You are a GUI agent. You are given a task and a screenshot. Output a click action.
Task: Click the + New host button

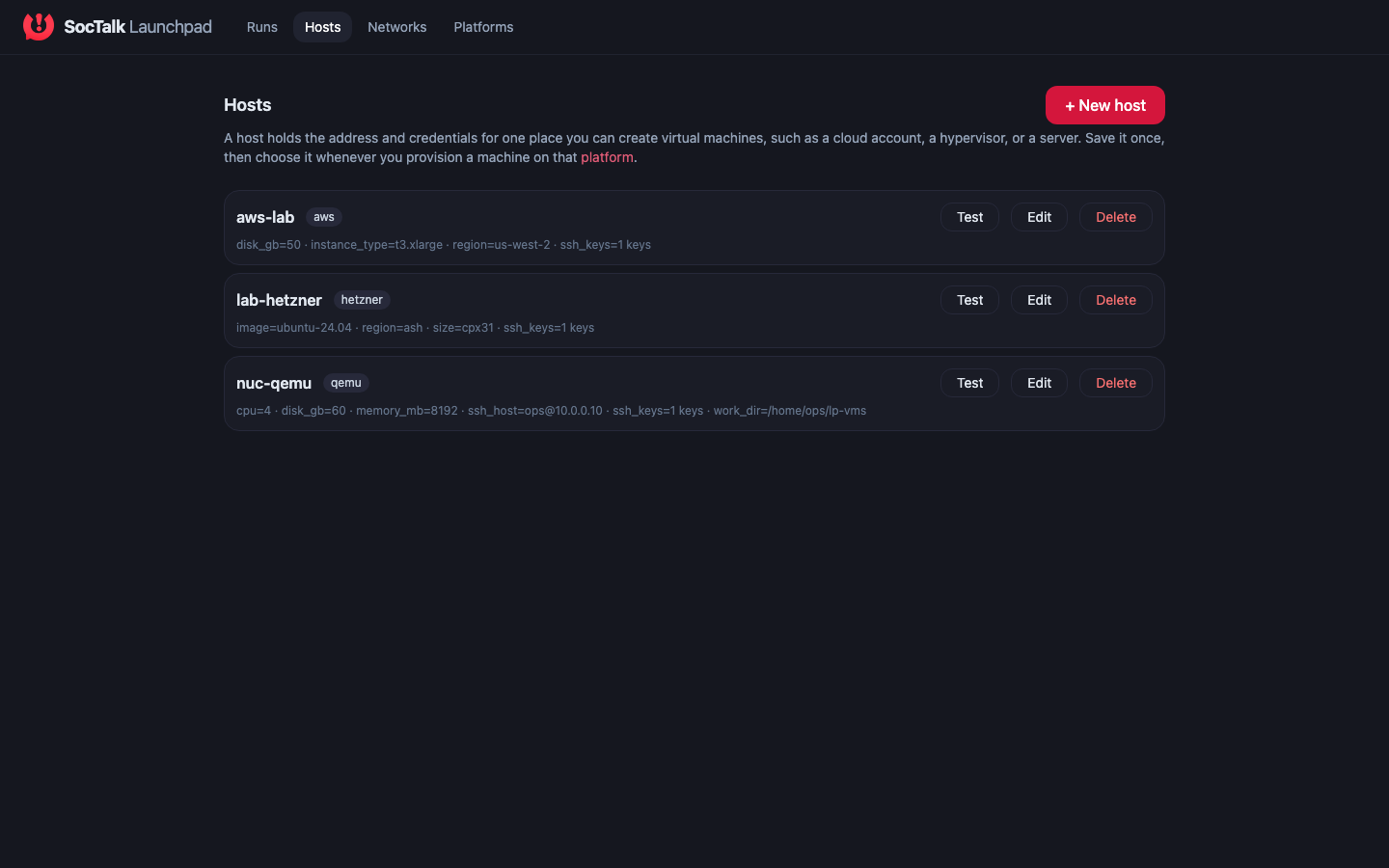point(1105,105)
